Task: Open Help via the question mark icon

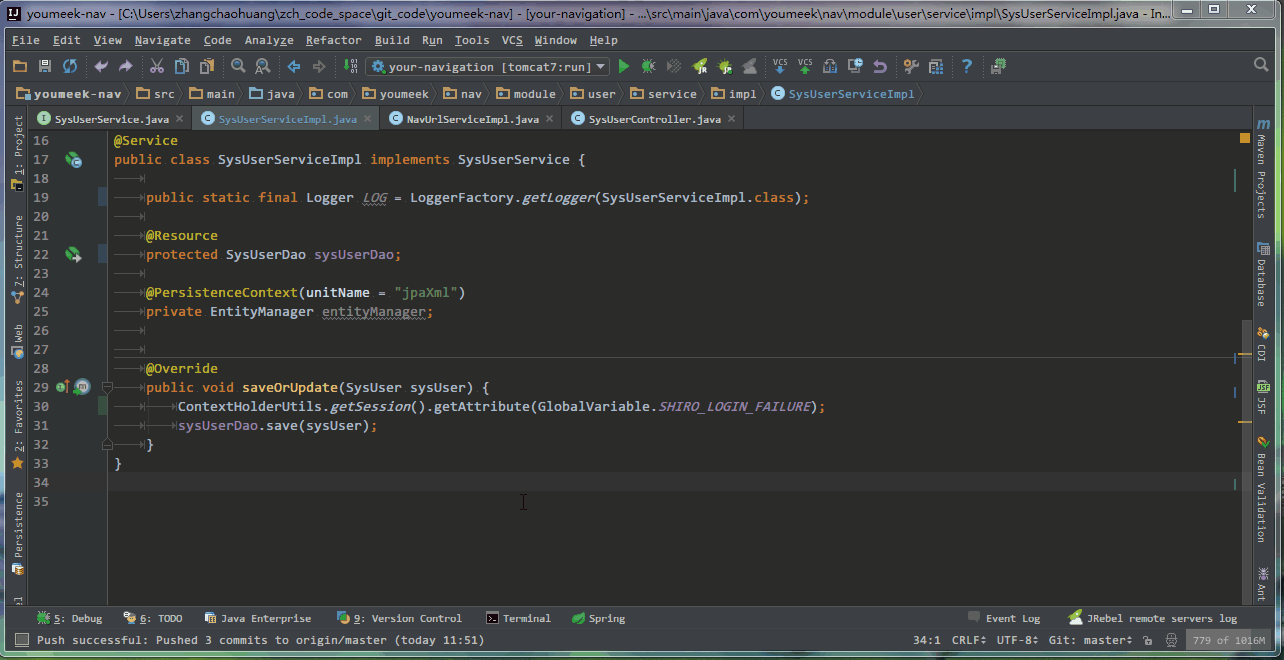Action: [967, 67]
